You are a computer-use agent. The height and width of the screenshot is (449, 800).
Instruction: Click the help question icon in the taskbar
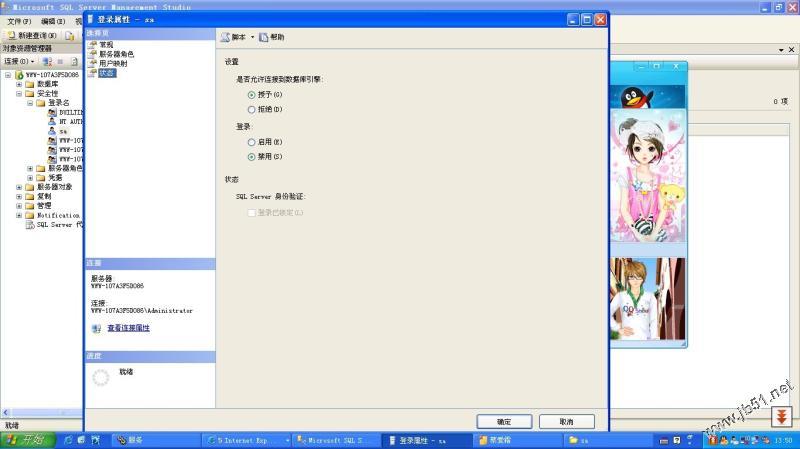click(677, 440)
